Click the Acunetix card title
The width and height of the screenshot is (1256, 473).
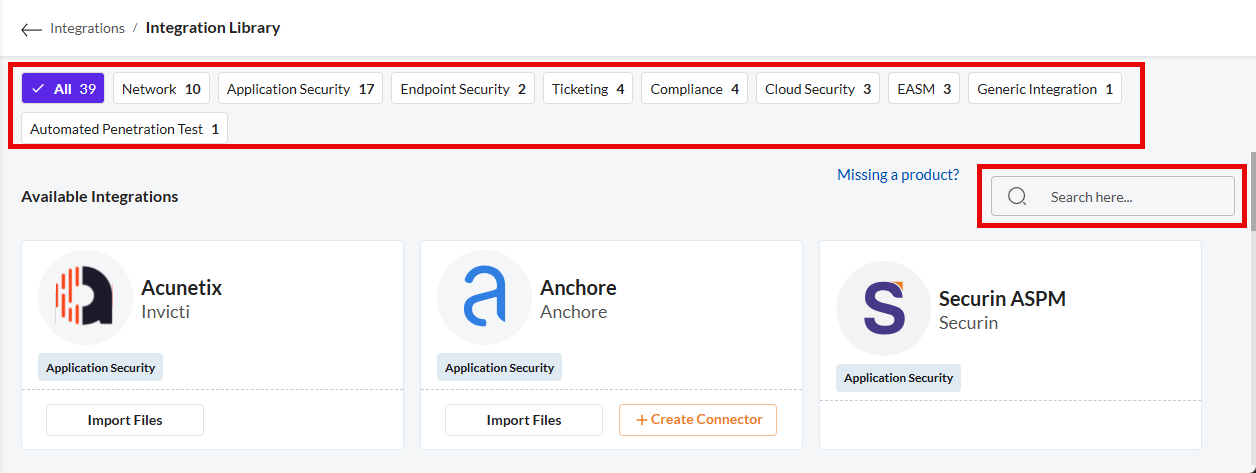182,288
